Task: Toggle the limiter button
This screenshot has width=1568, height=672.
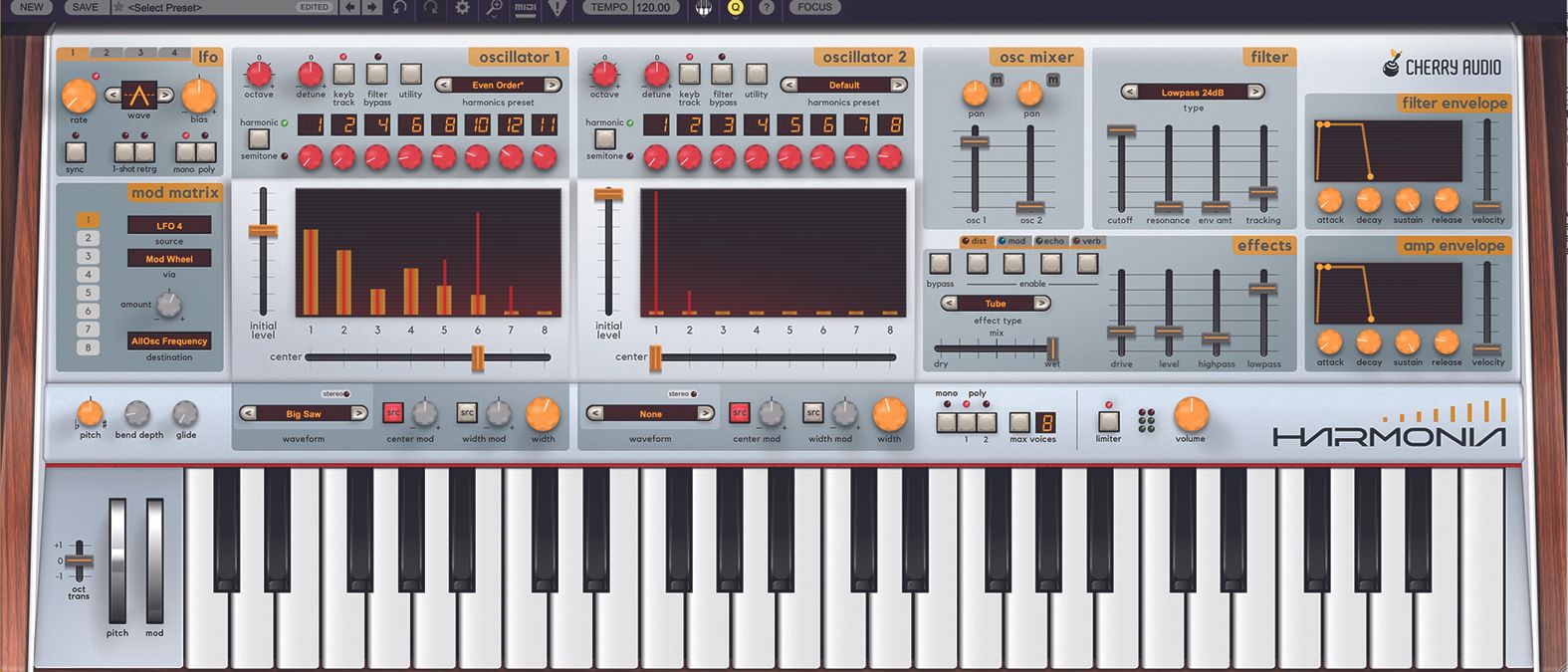Action: 1108,421
